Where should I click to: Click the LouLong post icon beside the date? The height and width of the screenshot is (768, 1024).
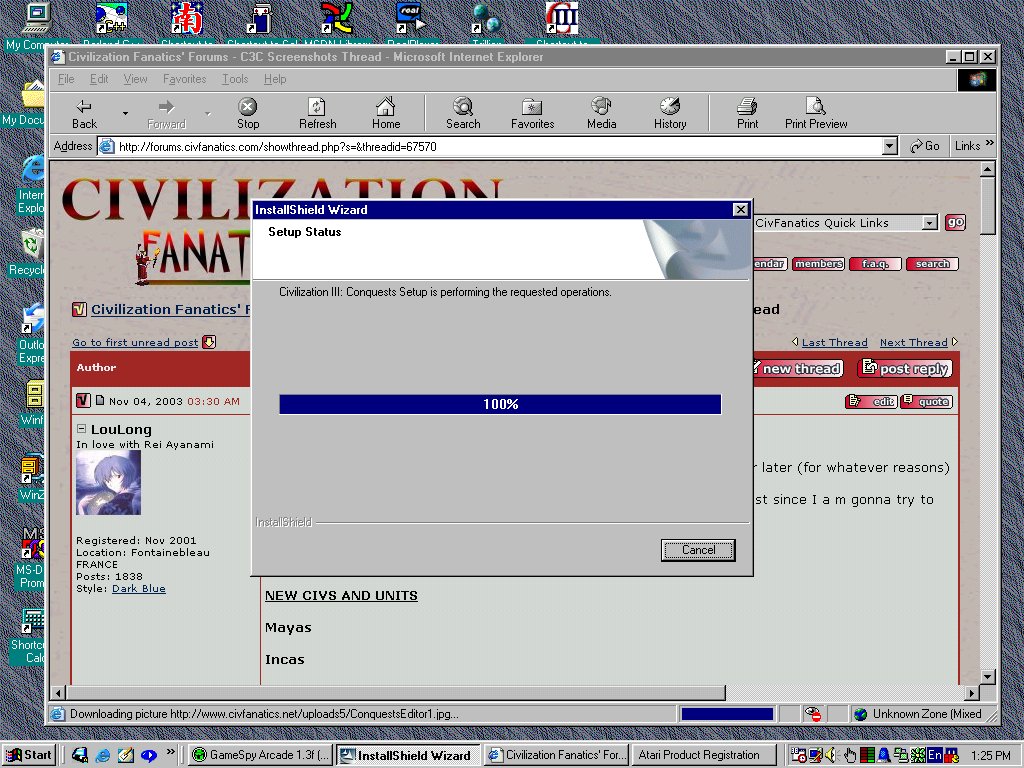83,400
